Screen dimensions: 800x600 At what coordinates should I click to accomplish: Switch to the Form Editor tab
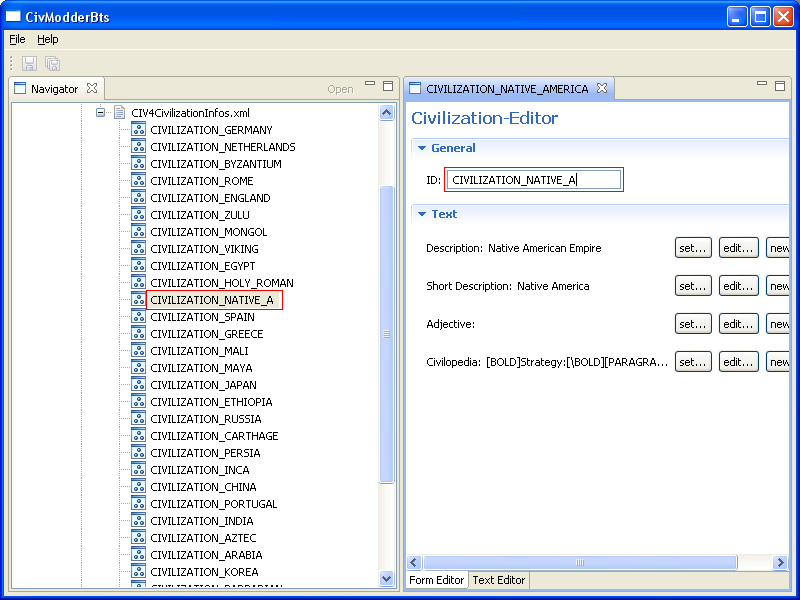pyautogui.click(x=437, y=580)
